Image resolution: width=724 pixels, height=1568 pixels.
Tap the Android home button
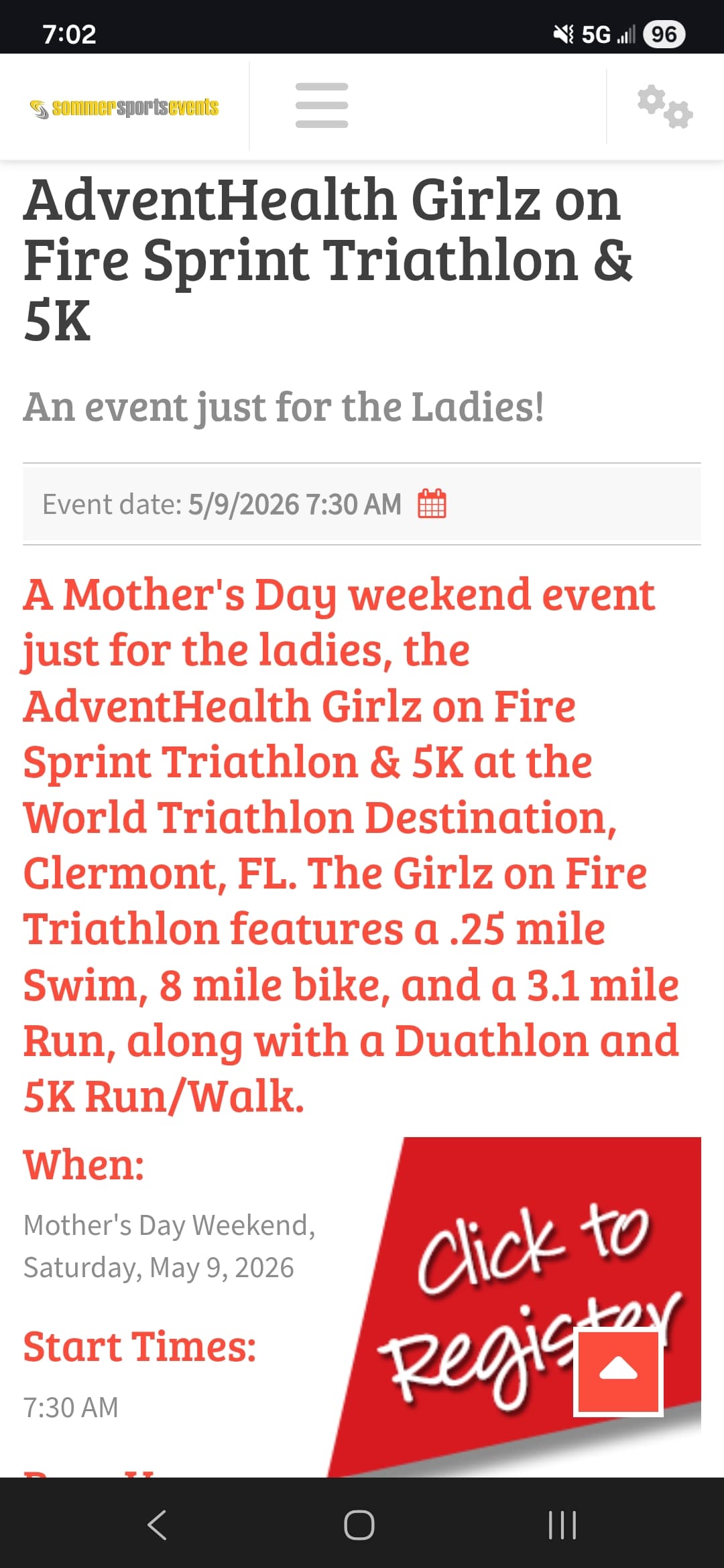tap(359, 1525)
